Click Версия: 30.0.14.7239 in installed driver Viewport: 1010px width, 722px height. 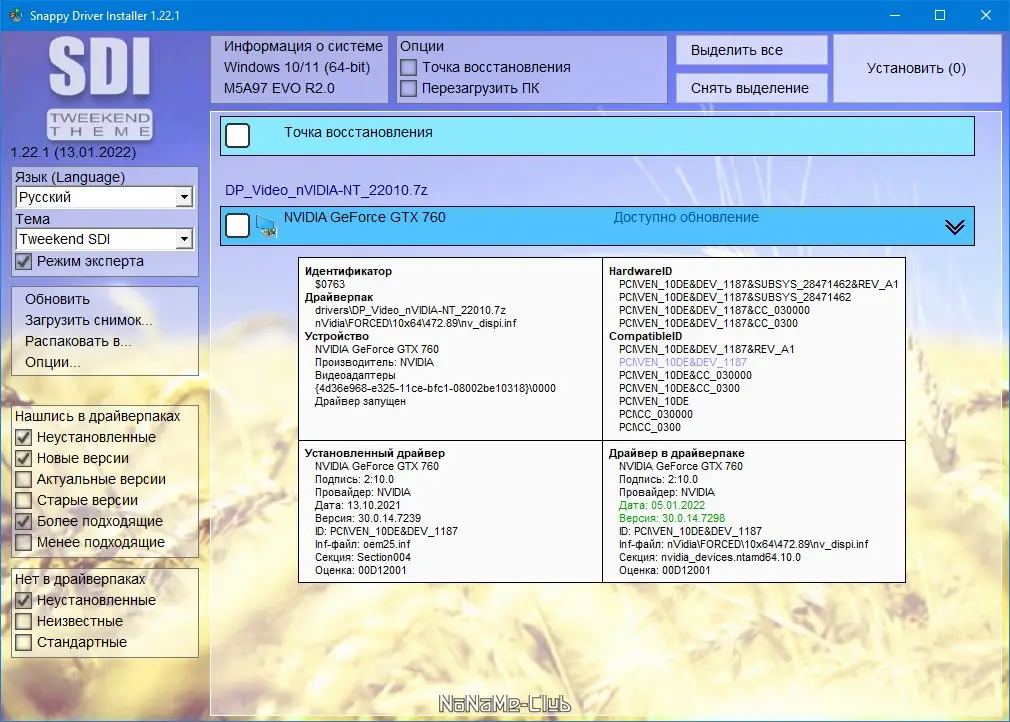(x=368, y=518)
